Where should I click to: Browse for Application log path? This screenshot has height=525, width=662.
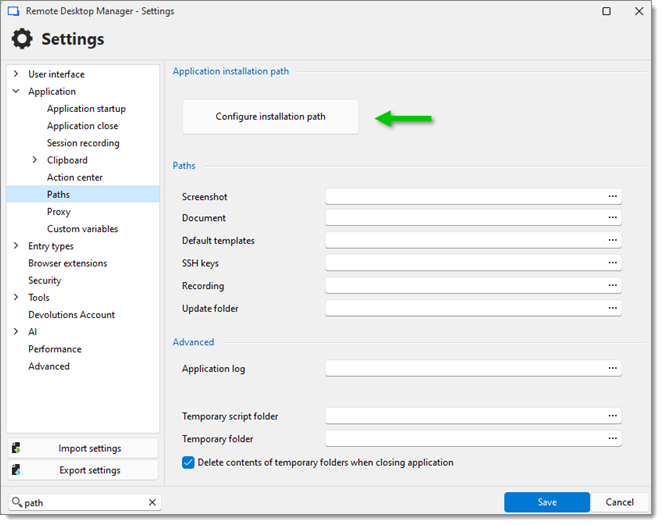click(x=612, y=368)
